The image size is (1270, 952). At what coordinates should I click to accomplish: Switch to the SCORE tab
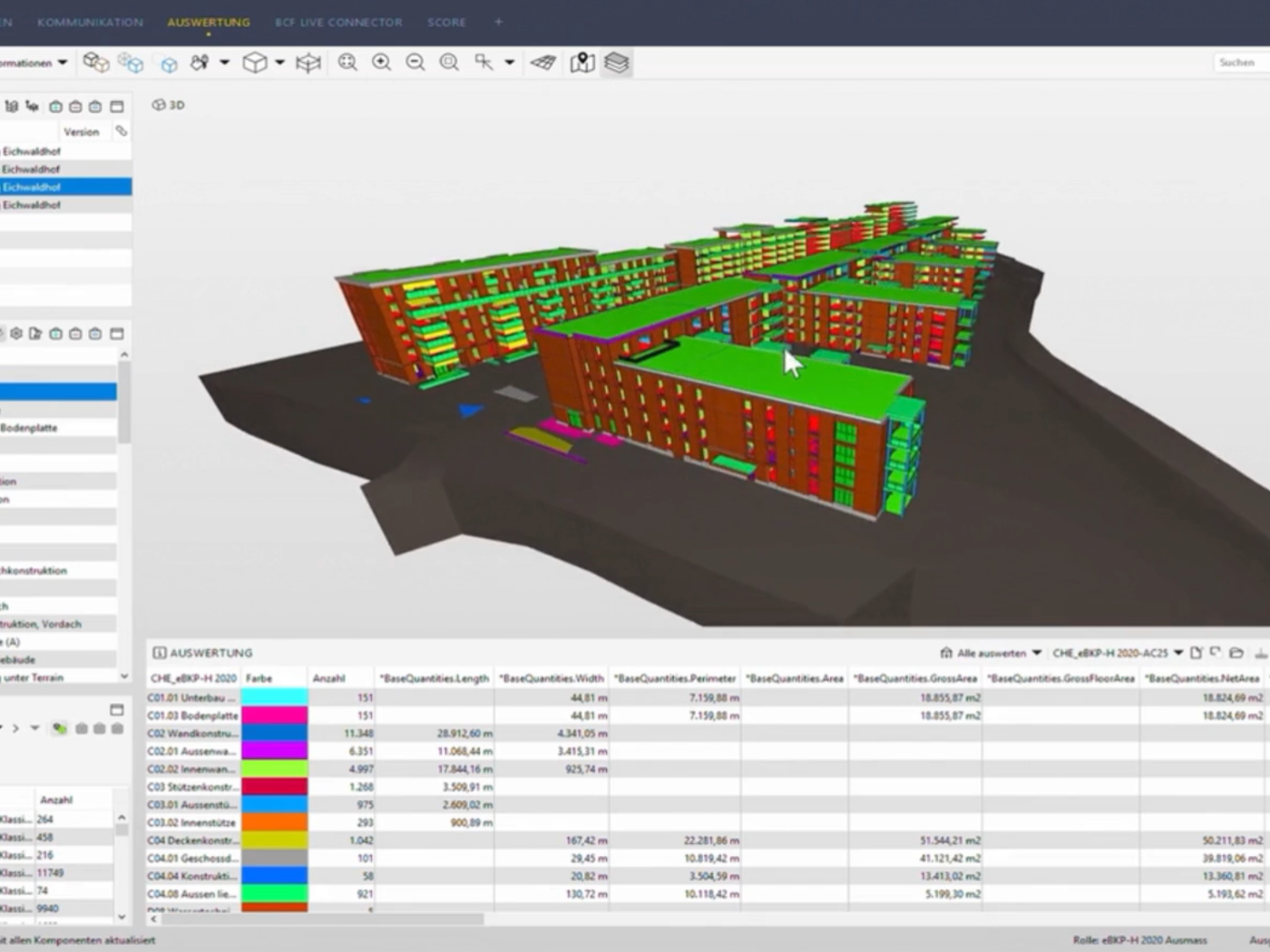446,22
